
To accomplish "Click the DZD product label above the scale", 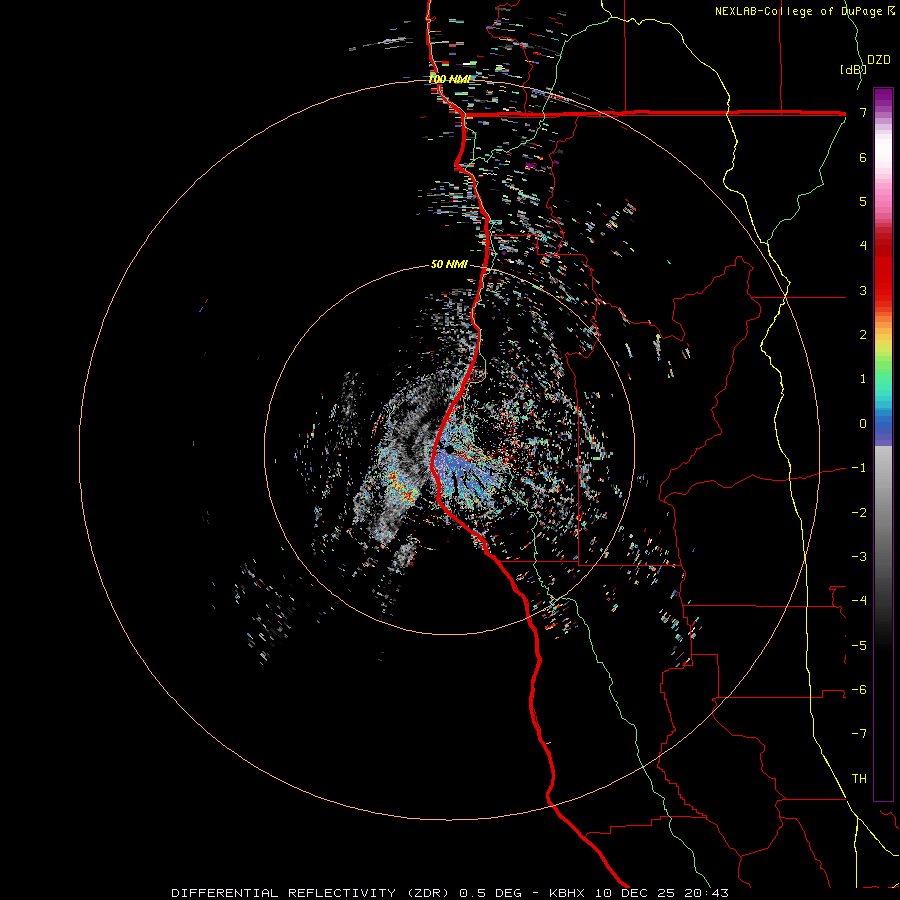I will [879, 60].
